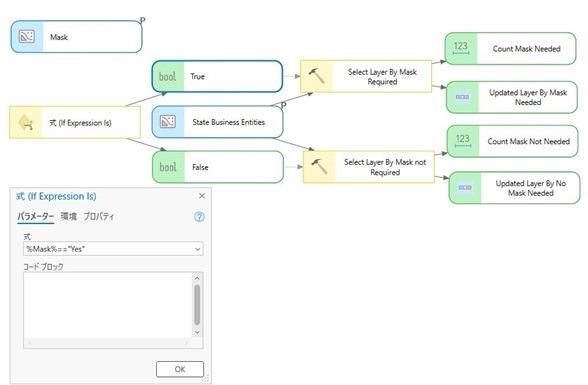
Task: Select the Count Mask Needed label
Action: point(526,49)
